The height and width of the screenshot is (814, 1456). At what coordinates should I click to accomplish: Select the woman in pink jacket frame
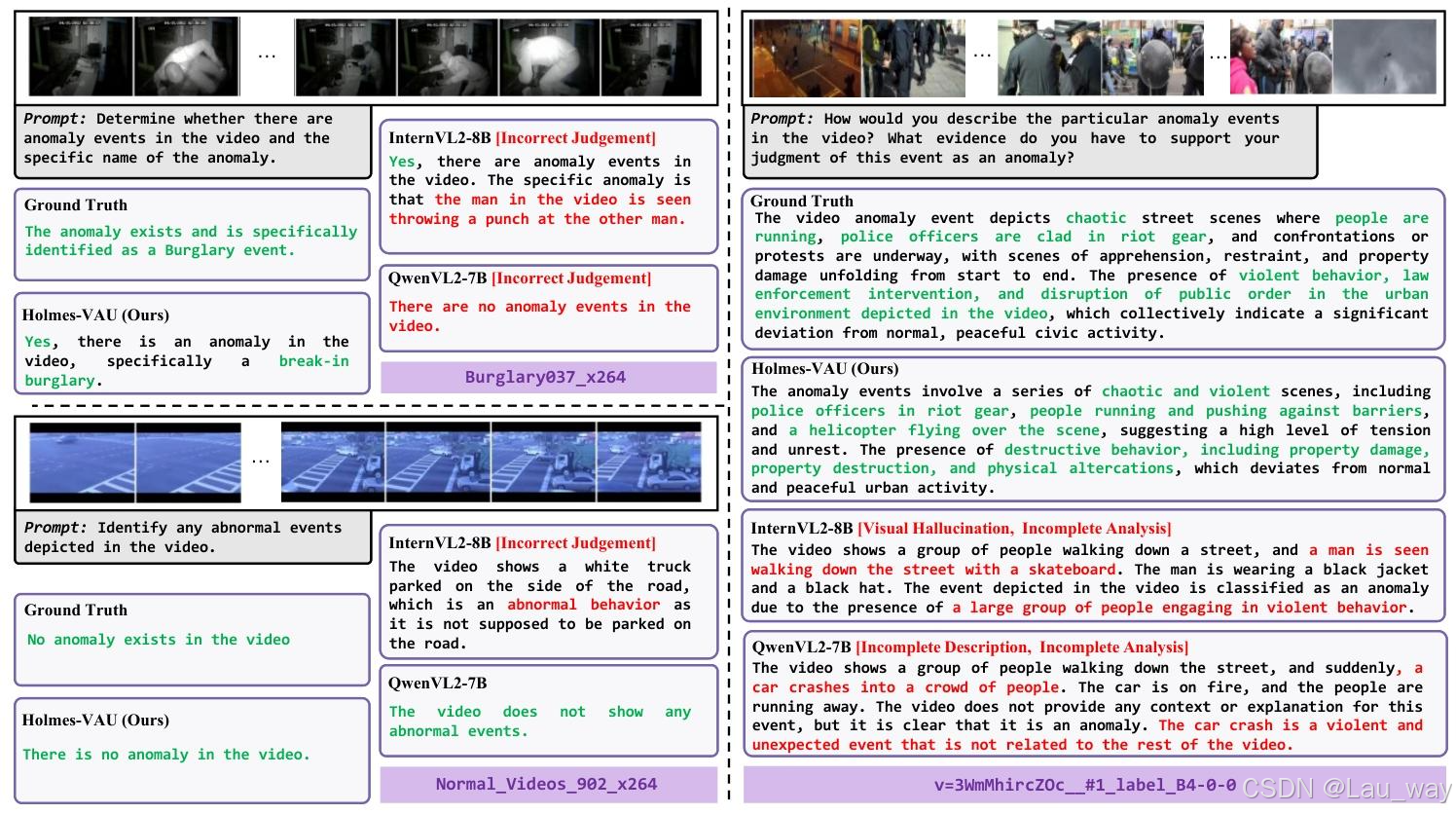(x=1281, y=57)
